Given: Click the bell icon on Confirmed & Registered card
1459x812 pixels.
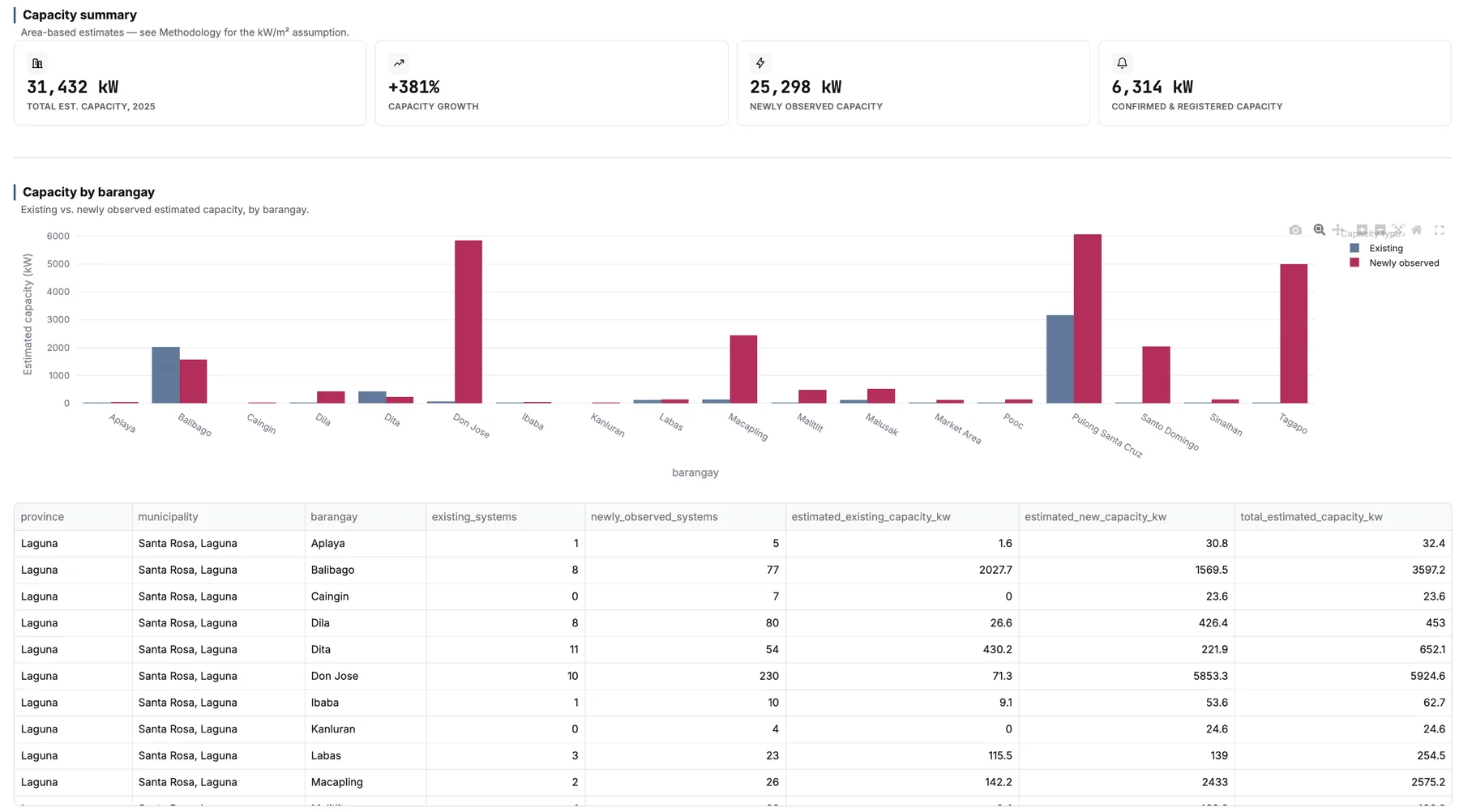Looking at the screenshot, I should click(1122, 63).
